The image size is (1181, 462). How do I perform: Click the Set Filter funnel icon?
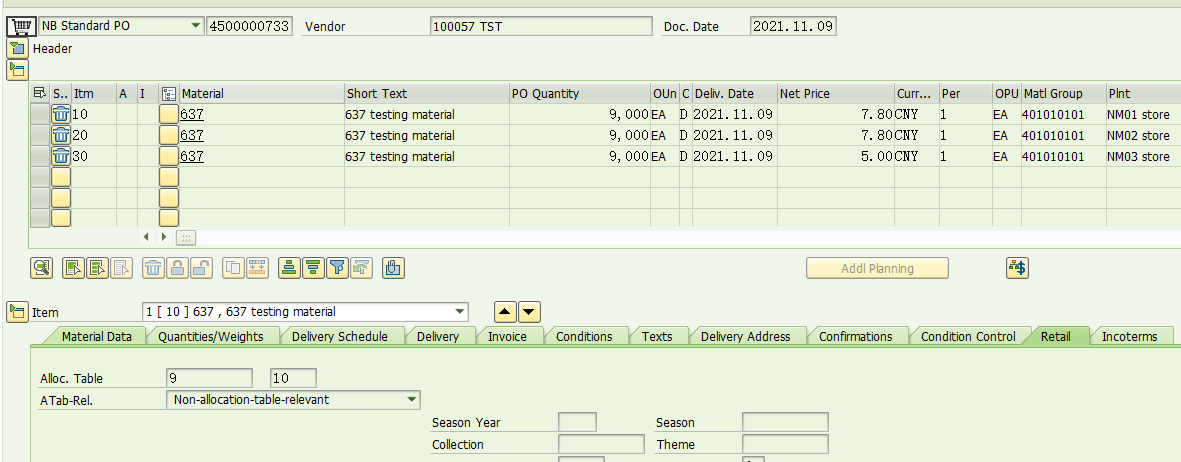pyautogui.click(x=337, y=268)
